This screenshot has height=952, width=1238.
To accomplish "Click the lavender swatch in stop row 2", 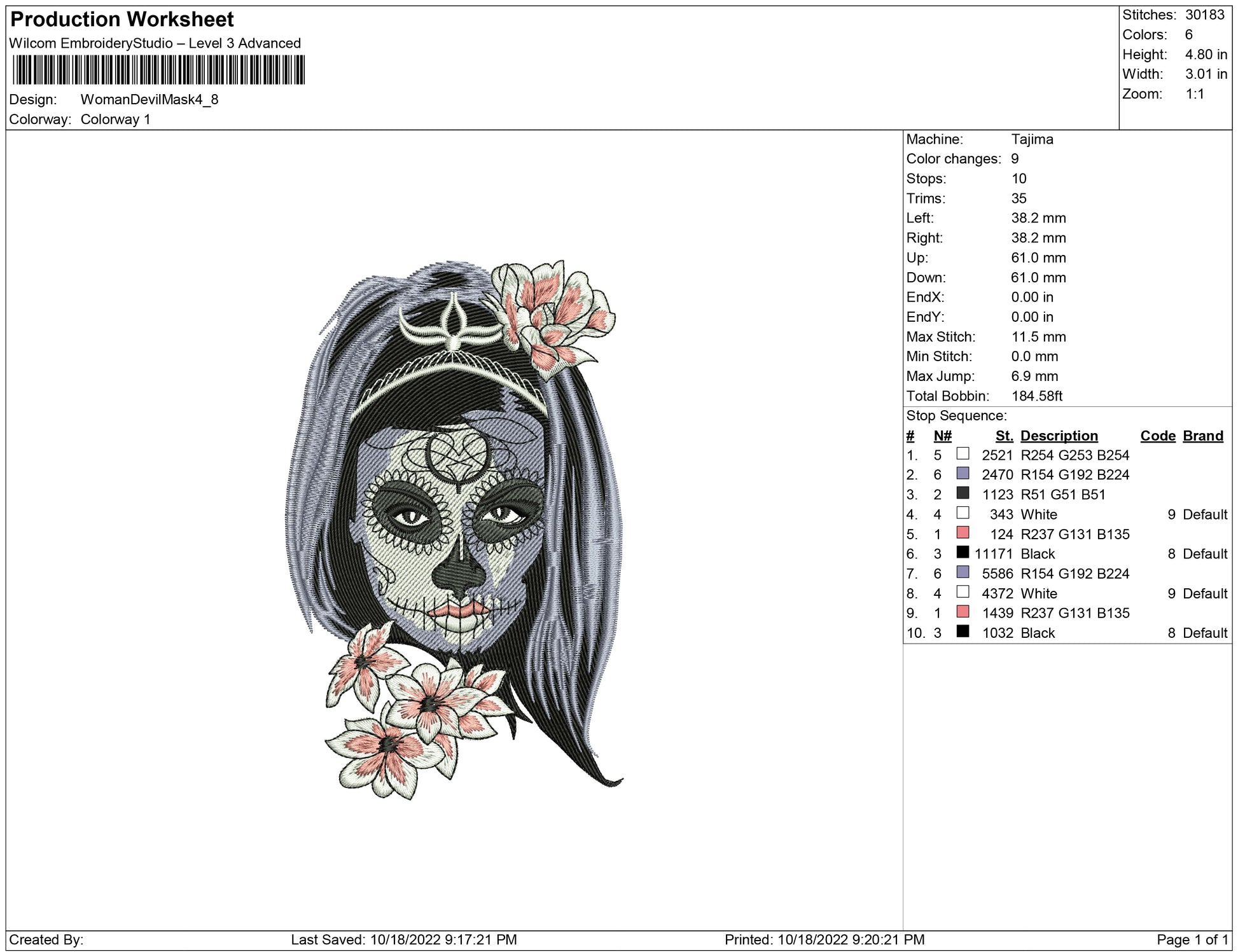I will (x=963, y=473).
